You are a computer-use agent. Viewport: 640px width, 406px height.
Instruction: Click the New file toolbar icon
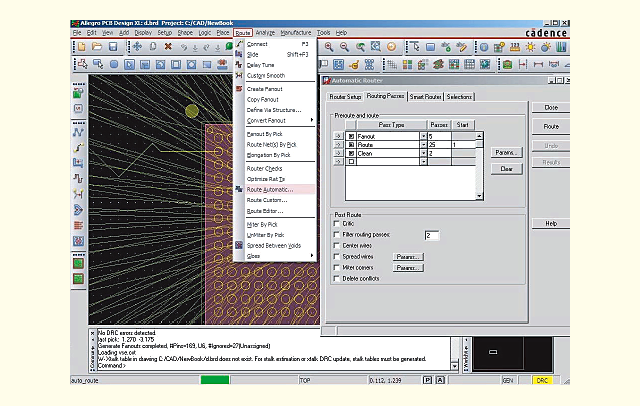click(x=82, y=47)
